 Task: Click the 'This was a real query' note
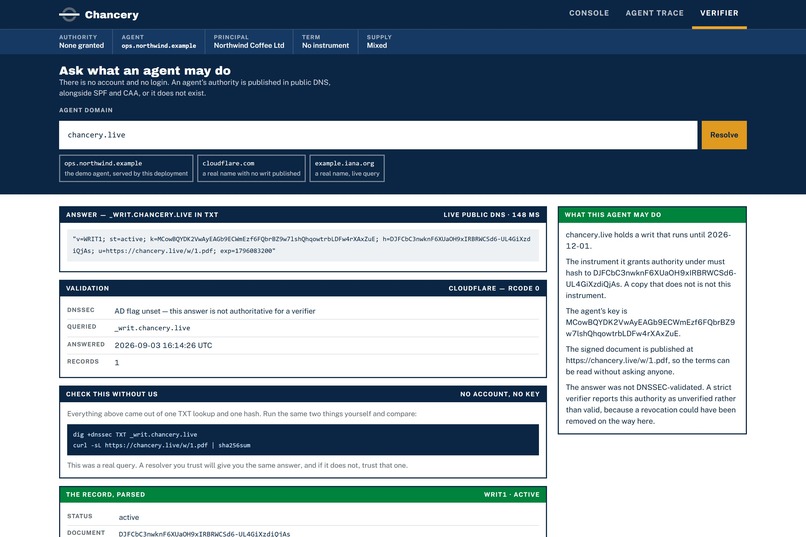[x=237, y=465]
